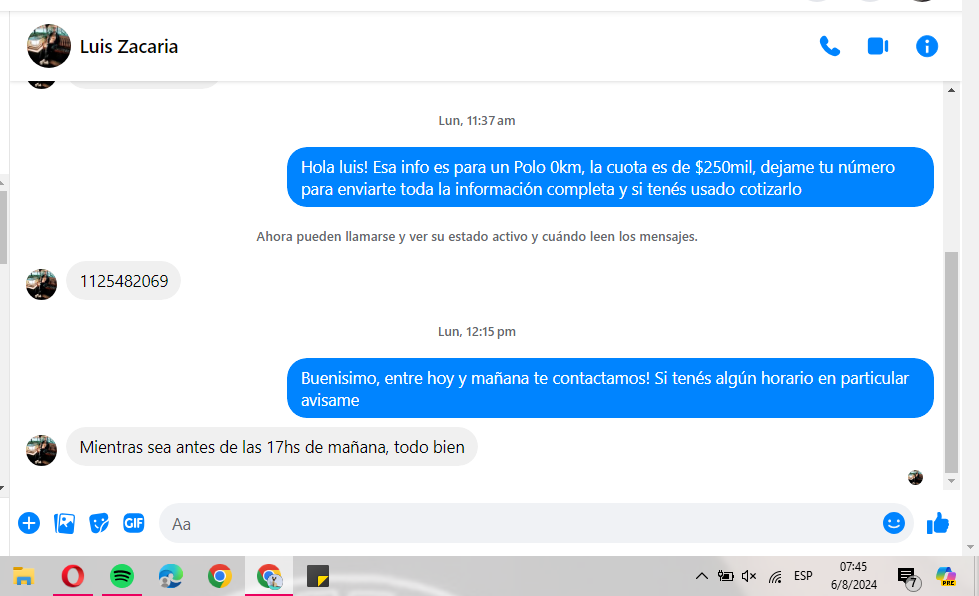
Task: Start a video call in the chat header
Action: 878,46
